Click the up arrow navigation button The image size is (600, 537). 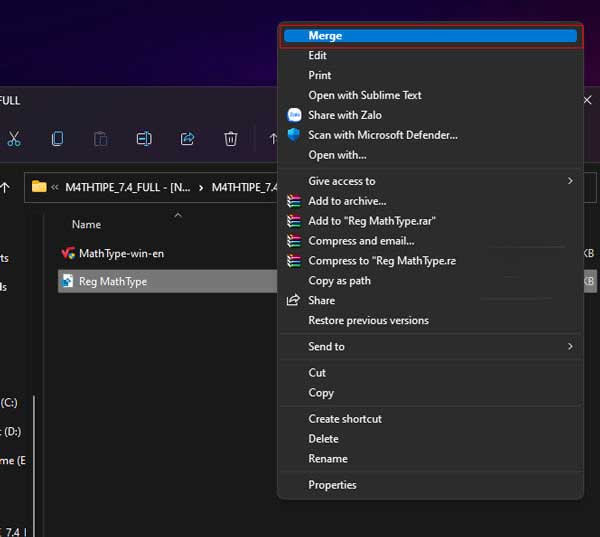(5, 188)
